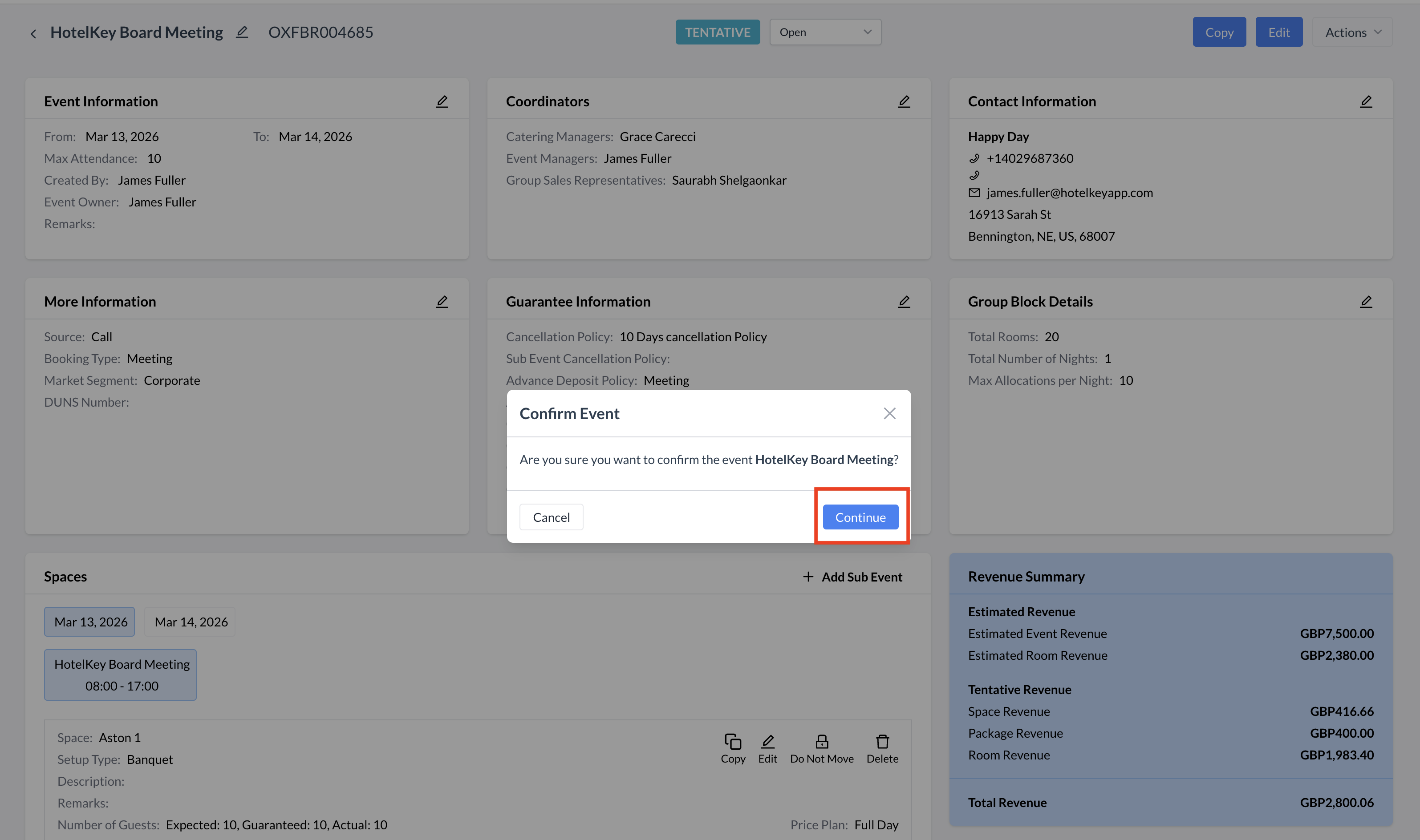Select the HotelKey Board Meeting 08:00 - 17:00 block
This screenshot has height=840, width=1420.
(121, 674)
